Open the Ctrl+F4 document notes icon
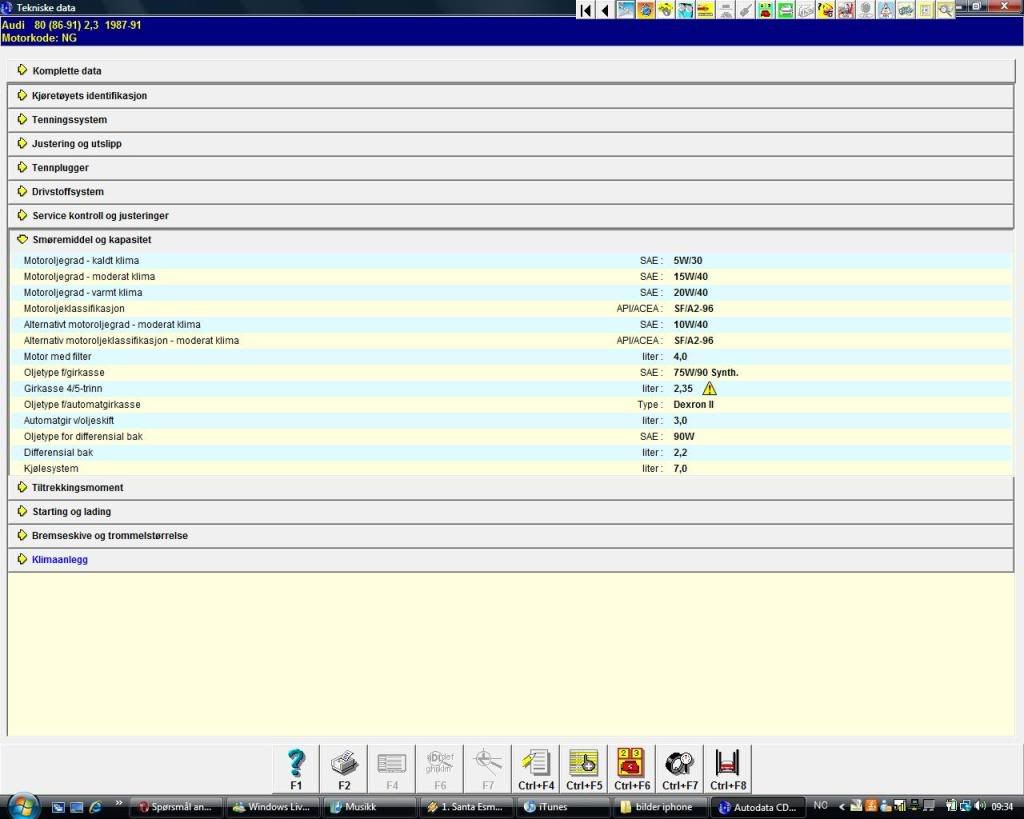Viewport: 1024px width, 819px height. click(536, 768)
